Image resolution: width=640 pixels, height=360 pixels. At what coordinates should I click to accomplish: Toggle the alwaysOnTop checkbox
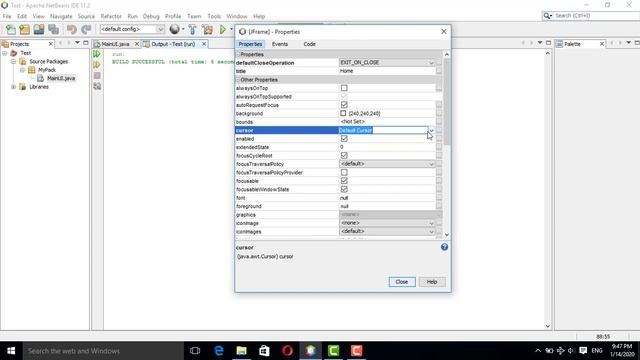pyautogui.click(x=344, y=88)
